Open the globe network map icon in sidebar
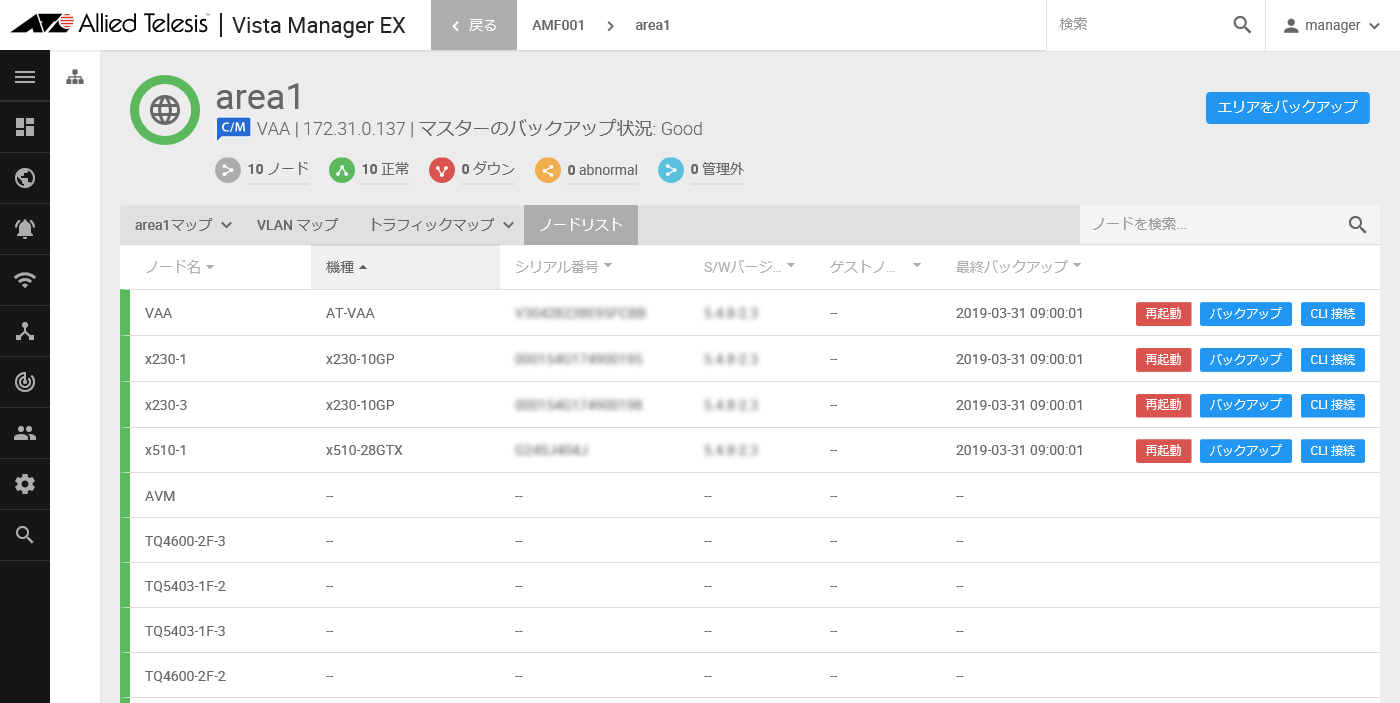1400x703 pixels. click(25, 178)
